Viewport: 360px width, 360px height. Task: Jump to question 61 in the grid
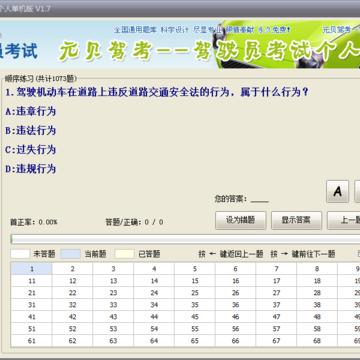(x=32, y=341)
